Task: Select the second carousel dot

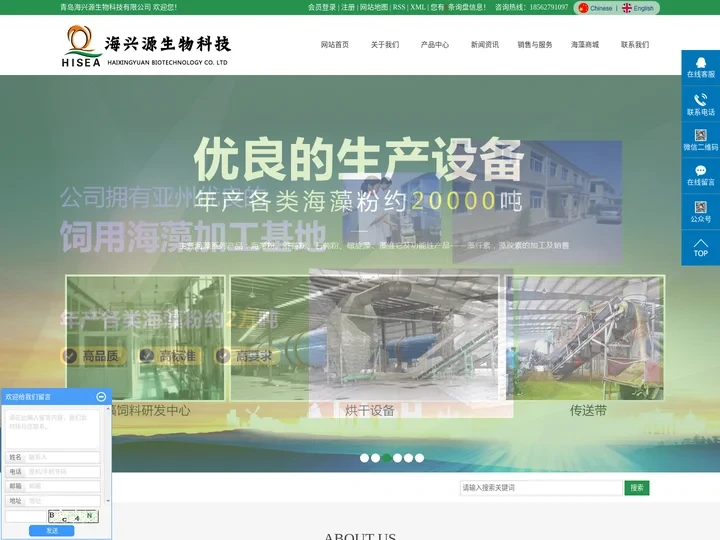Action: pyautogui.click(x=375, y=458)
